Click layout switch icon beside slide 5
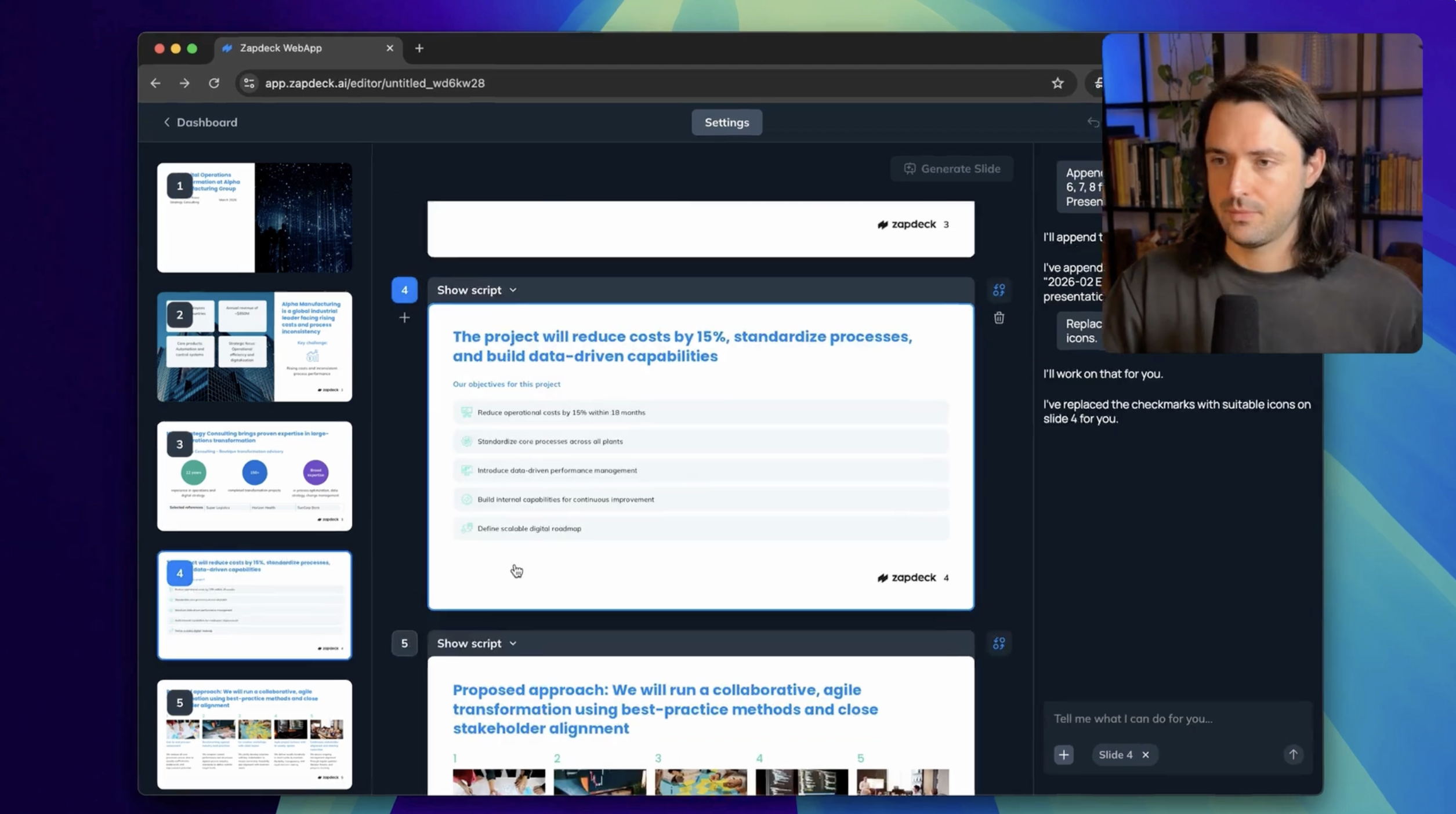 click(998, 643)
